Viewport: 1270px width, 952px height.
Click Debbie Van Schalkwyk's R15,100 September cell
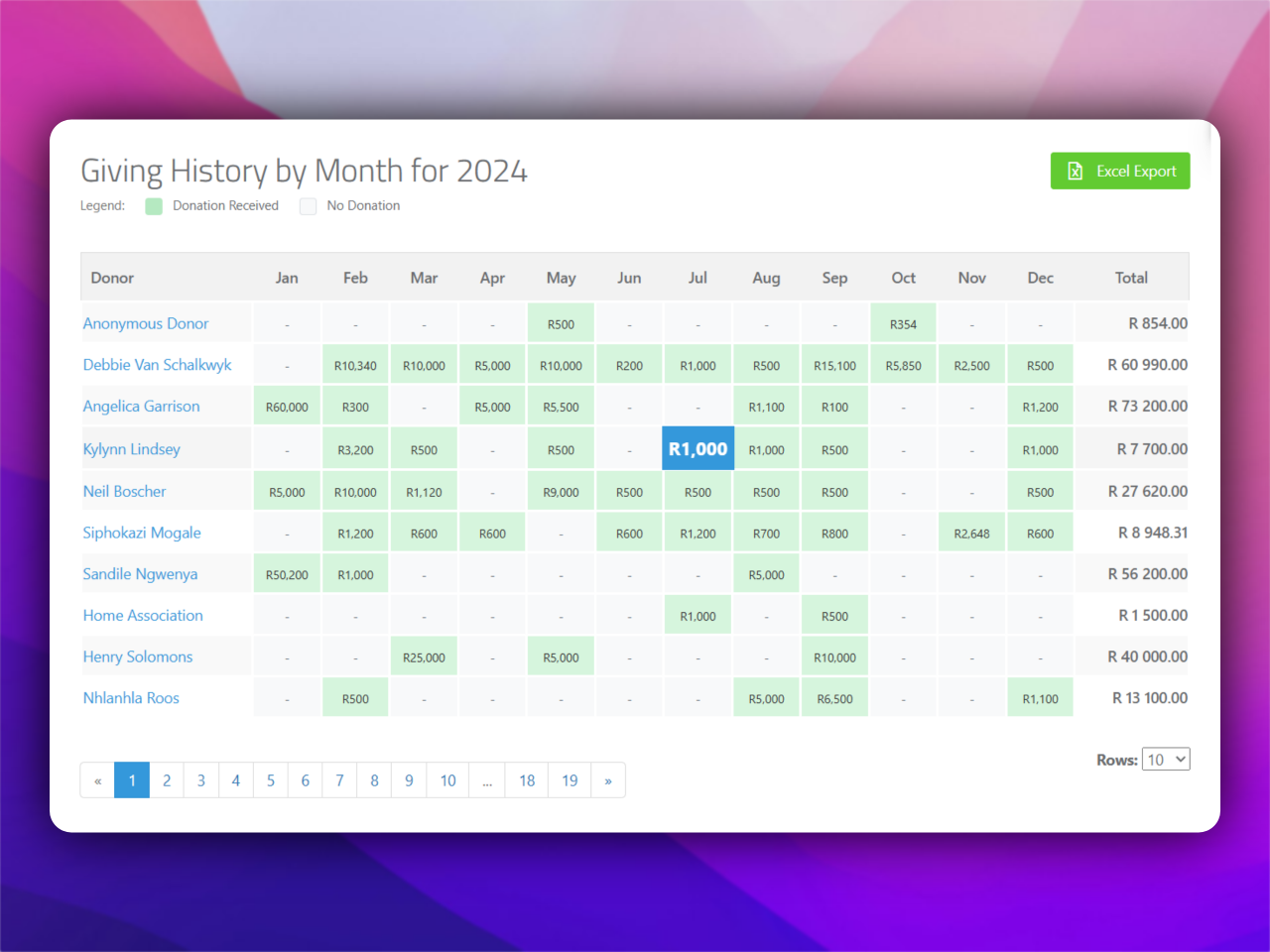click(x=834, y=366)
